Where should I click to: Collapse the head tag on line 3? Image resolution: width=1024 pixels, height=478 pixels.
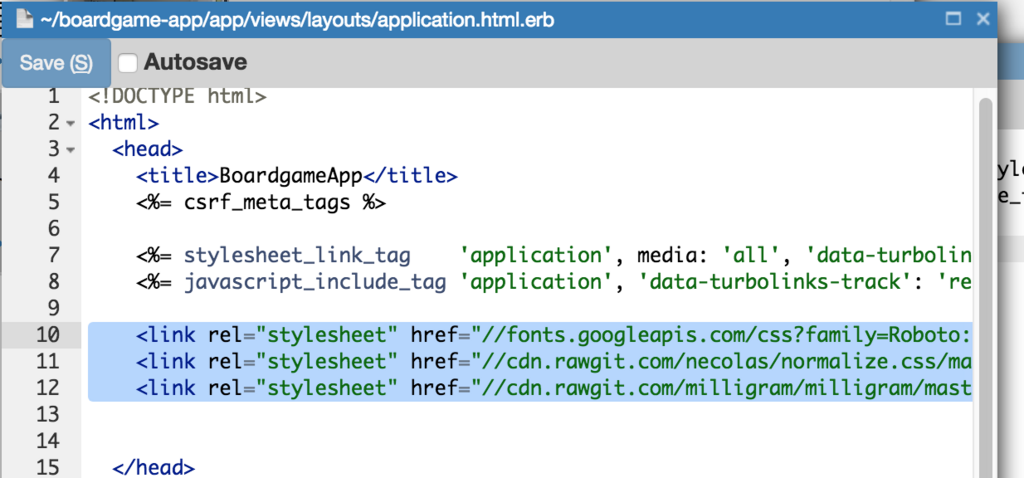pyautogui.click(x=71, y=150)
